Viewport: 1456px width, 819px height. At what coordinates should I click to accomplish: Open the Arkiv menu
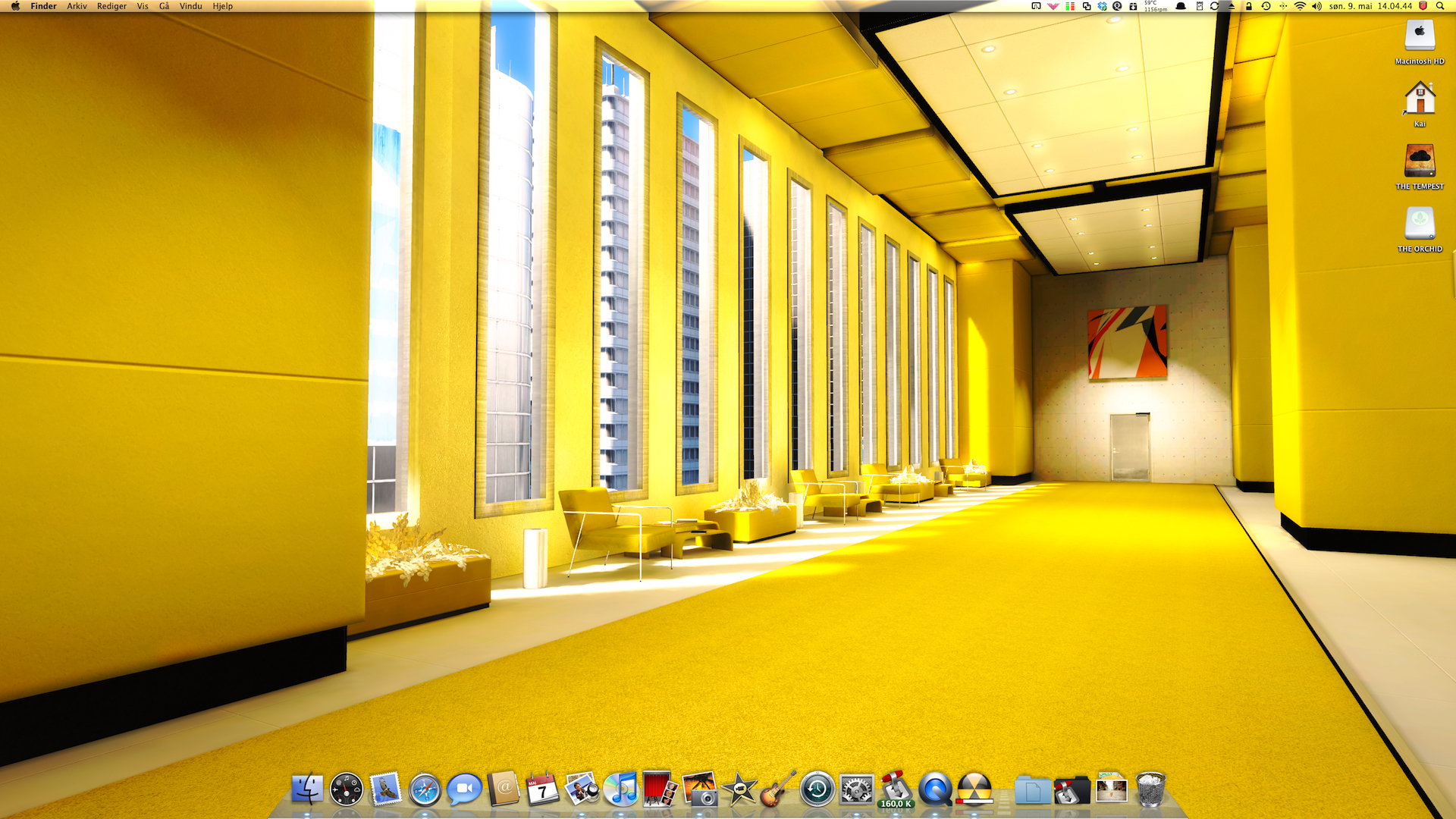point(77,6)
